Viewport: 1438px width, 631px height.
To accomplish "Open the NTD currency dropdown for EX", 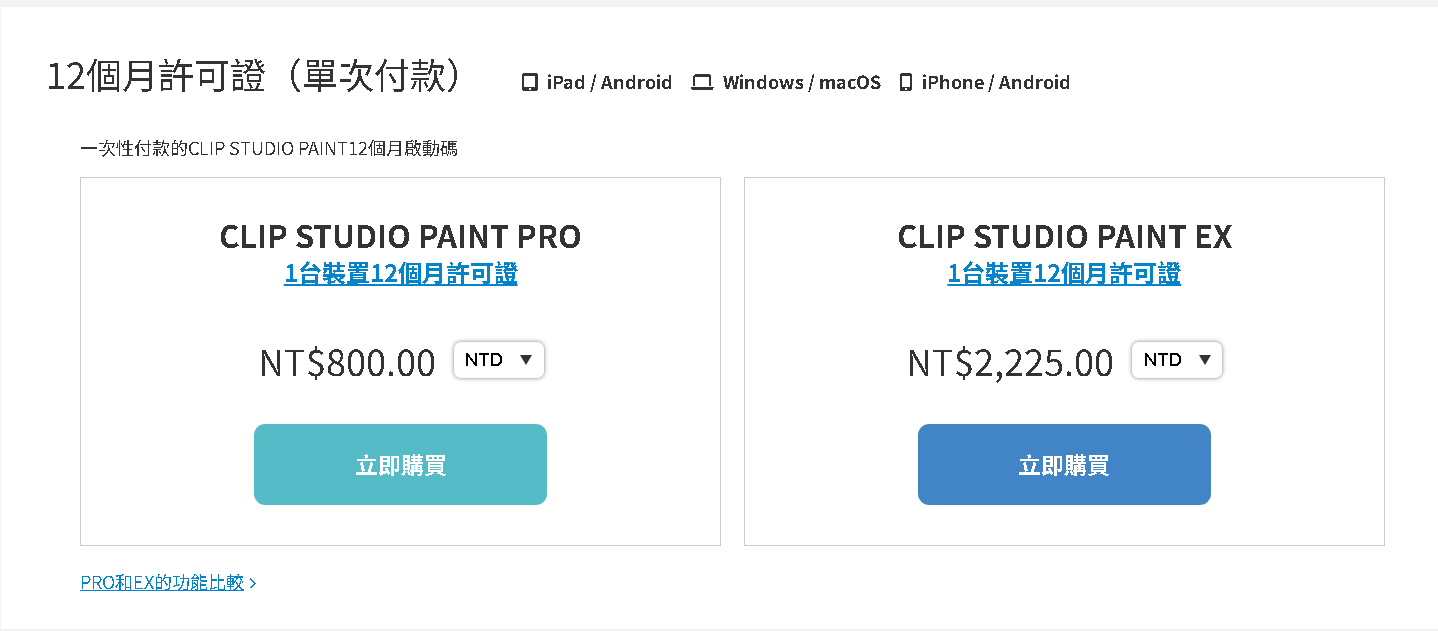I will click(1177, 360).
